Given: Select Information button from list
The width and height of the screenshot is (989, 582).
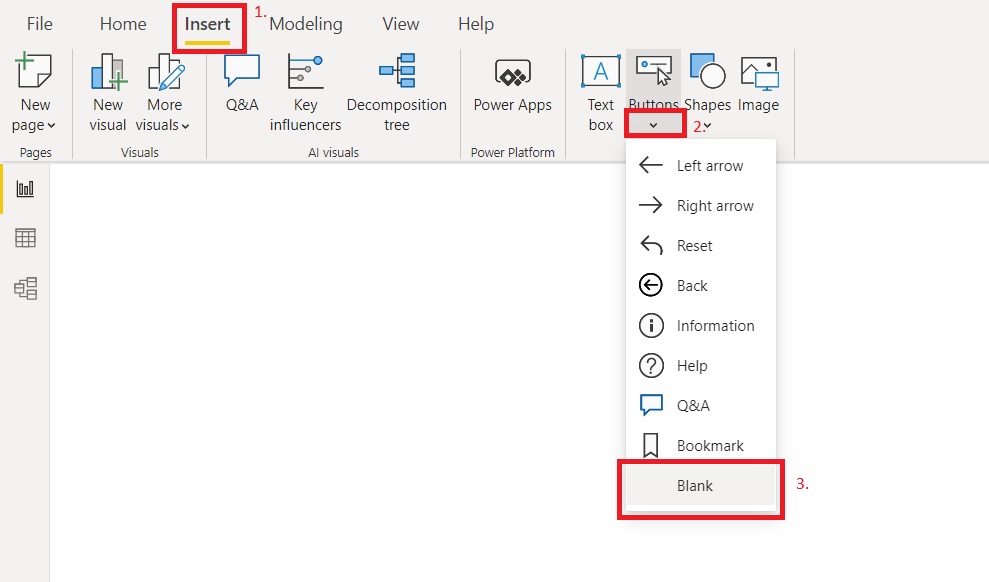Looking at the screenshot, I should coord(714,326).
